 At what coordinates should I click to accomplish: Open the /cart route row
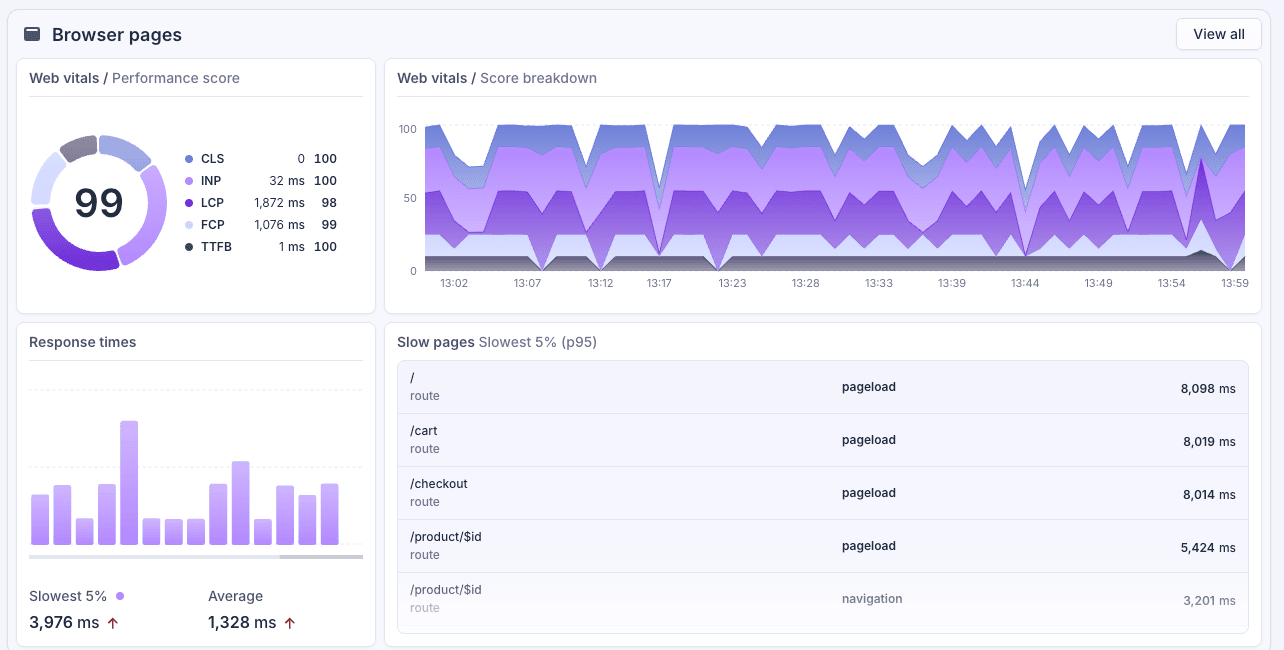(823, 440)
